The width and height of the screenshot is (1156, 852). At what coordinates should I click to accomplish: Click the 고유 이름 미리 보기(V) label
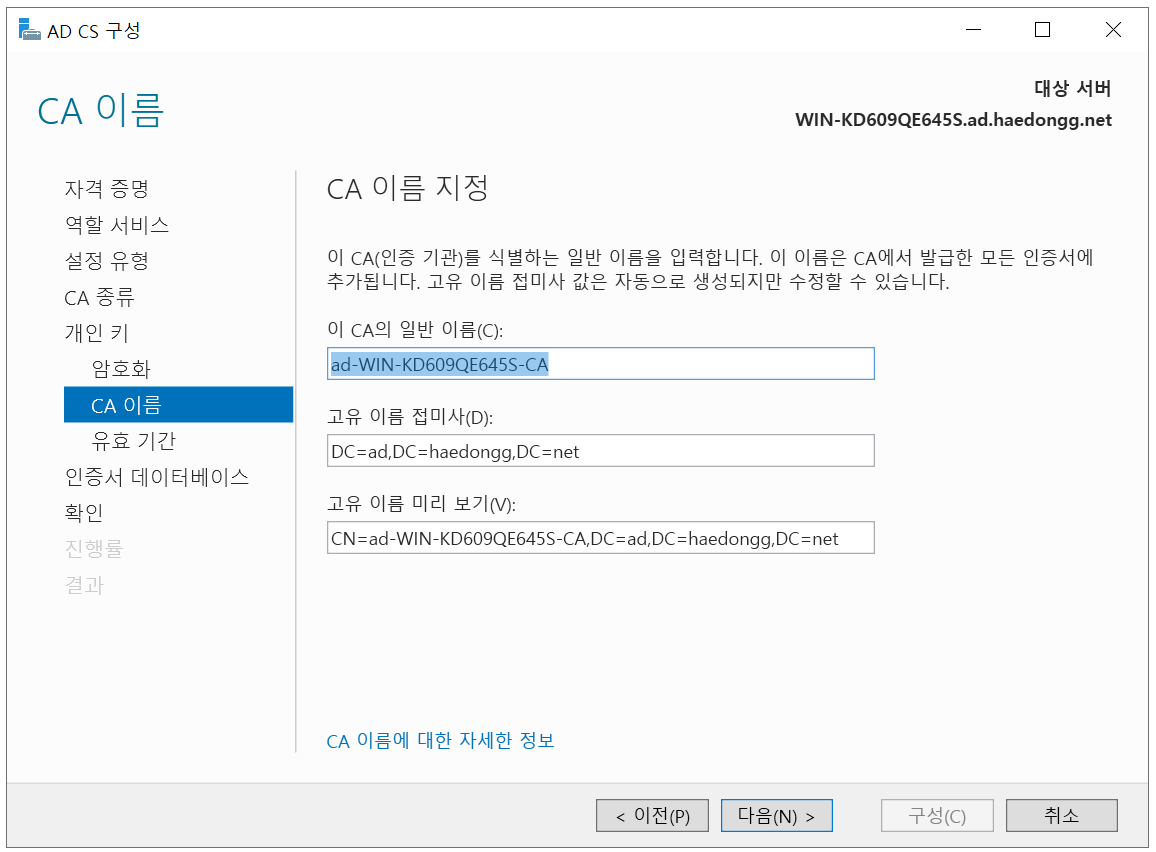[x=421, y=504]
